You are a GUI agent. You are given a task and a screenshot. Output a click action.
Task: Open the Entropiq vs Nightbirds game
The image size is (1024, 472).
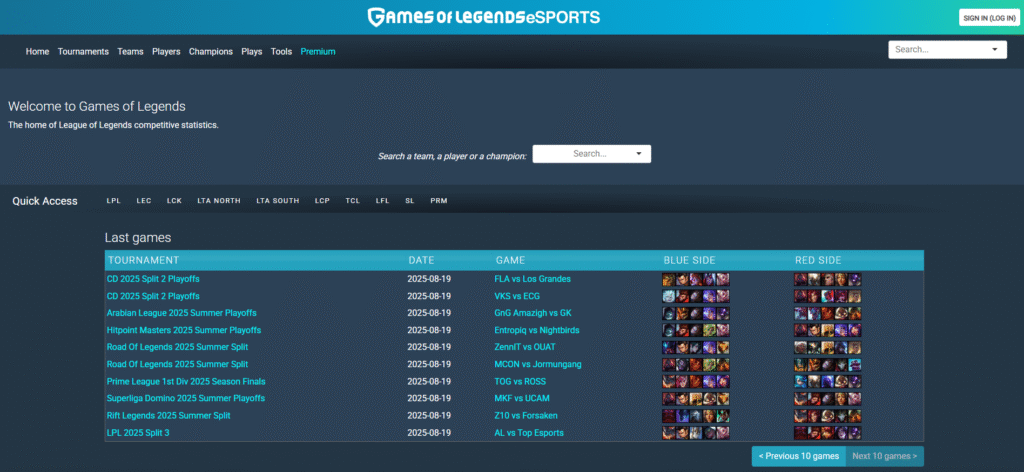point(537,330)
